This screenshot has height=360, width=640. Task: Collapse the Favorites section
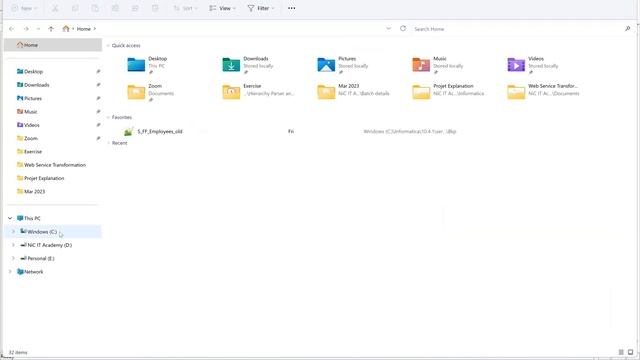(108, 118)
